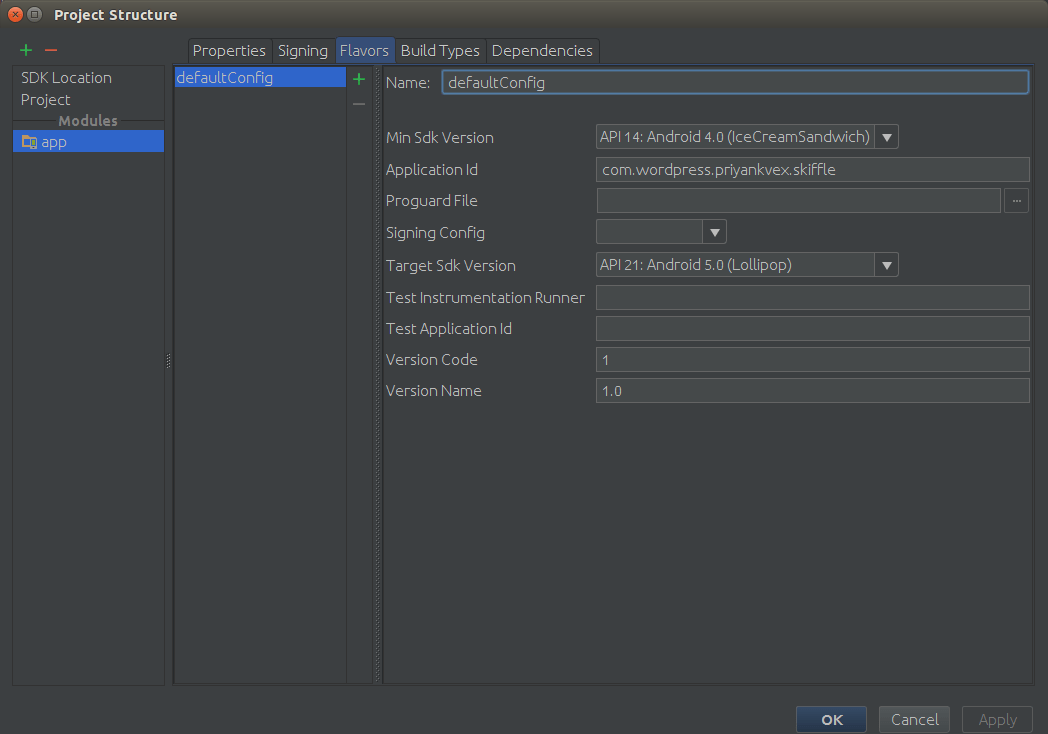Click the Cancel button
Screen dimensions: 1048x734
click(915, 719)
